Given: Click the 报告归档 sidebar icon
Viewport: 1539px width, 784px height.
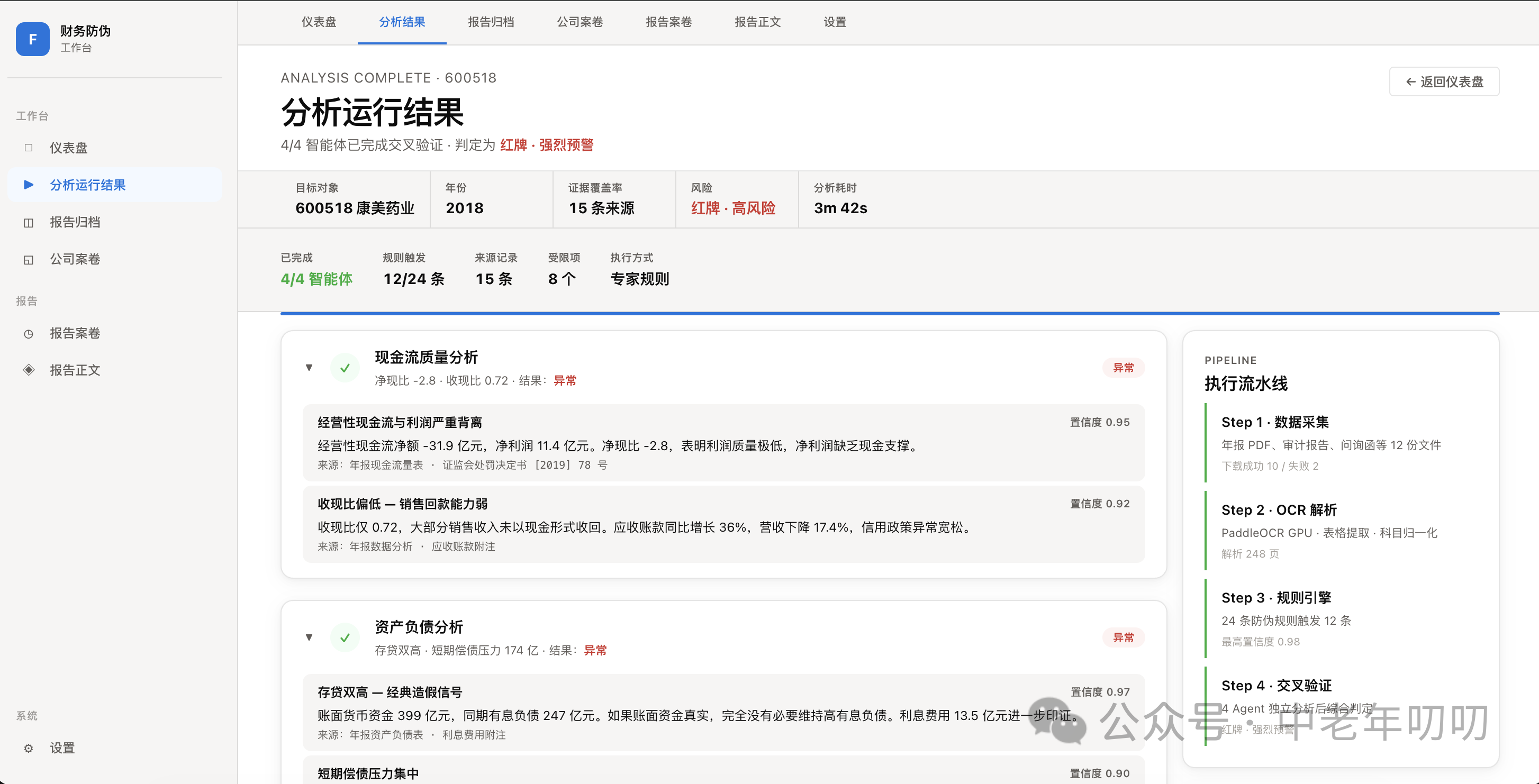Looking at the screenshot, I should (28, 222).
